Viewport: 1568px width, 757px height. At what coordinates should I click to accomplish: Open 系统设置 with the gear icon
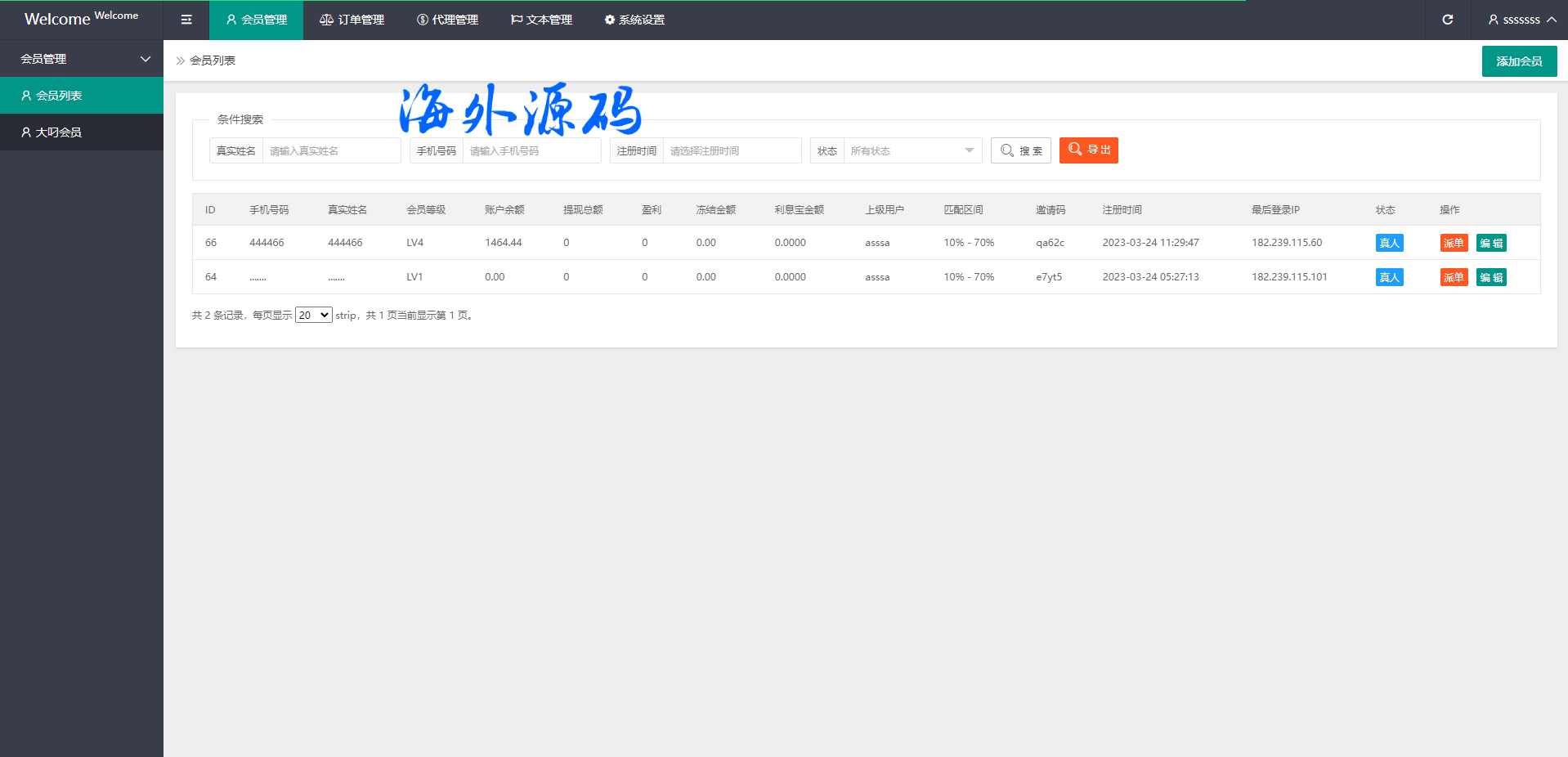[634, 20]
